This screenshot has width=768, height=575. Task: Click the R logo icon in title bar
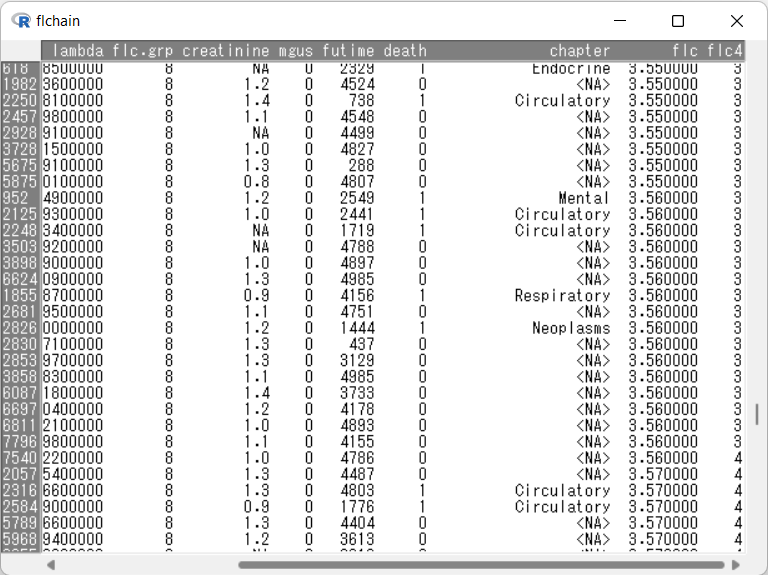[22, 21]
